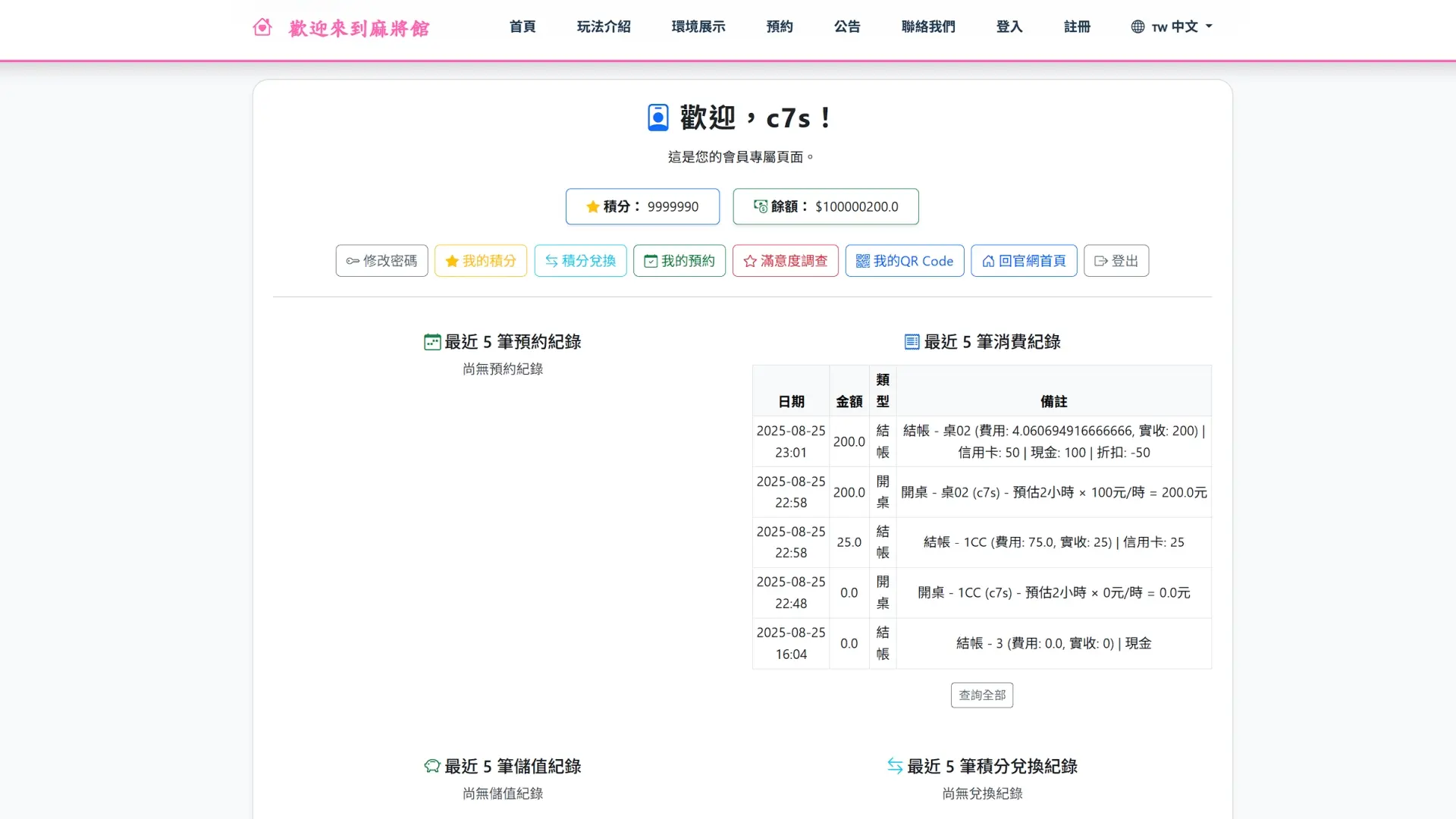
Task: Click the calendar icon on 我的預約 button
Action: 651,261
